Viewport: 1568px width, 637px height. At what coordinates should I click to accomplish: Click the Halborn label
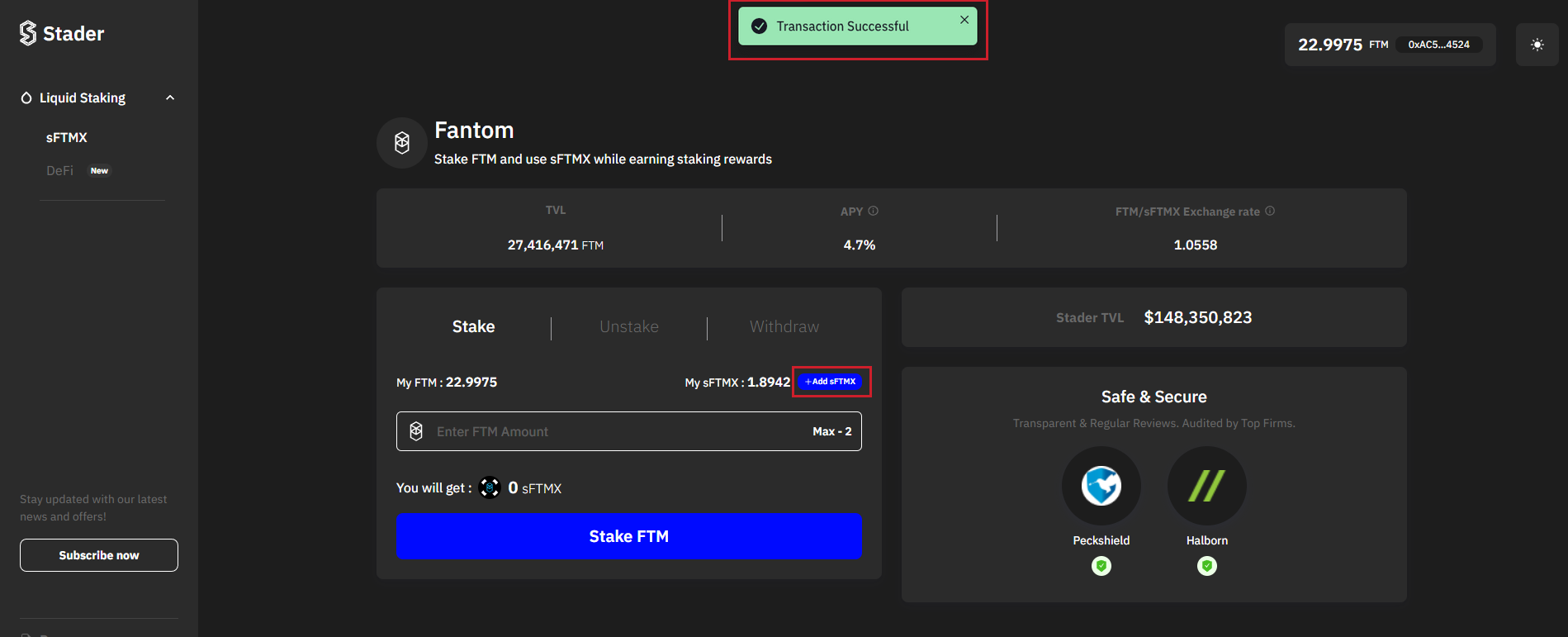click(1207, 540)
